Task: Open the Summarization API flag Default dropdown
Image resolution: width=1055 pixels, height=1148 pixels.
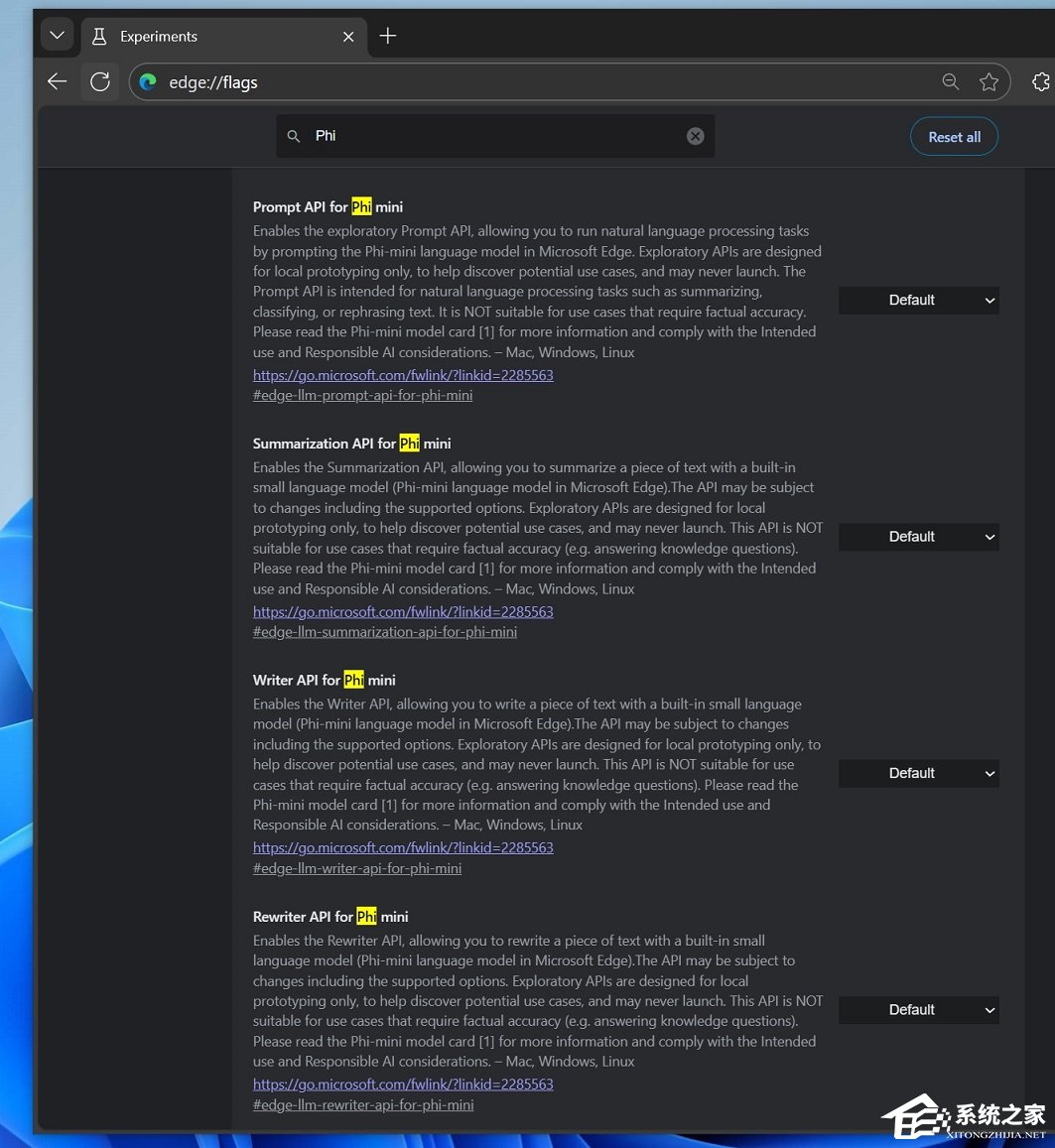Action: [919, 537]
